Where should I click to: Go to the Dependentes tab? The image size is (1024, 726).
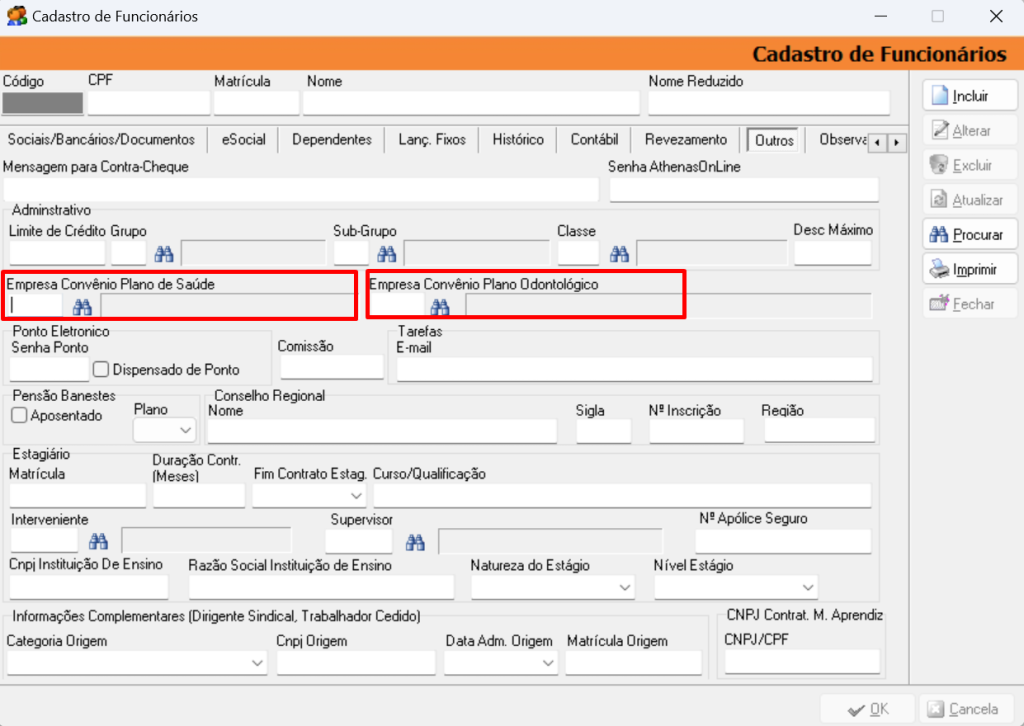332,140
